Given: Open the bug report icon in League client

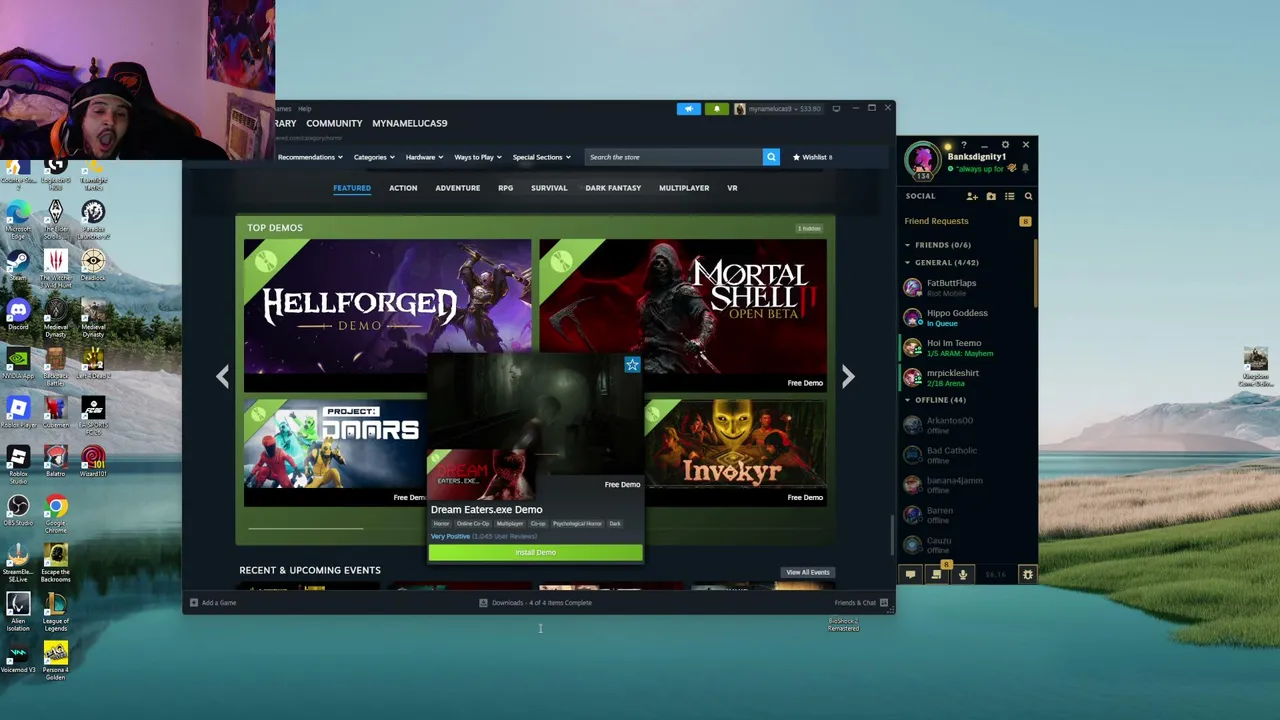Looking at the screenshot, I should (1027, 574).
